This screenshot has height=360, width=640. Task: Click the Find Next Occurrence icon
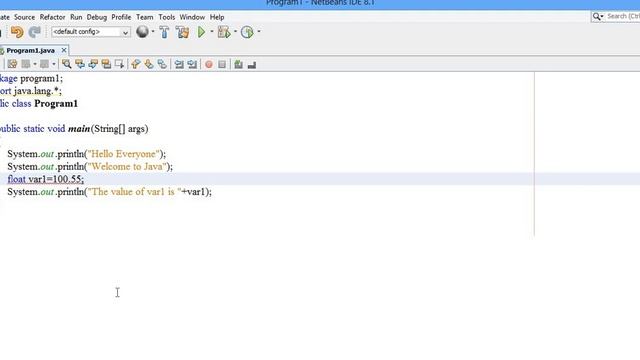(x=93, y=64)
